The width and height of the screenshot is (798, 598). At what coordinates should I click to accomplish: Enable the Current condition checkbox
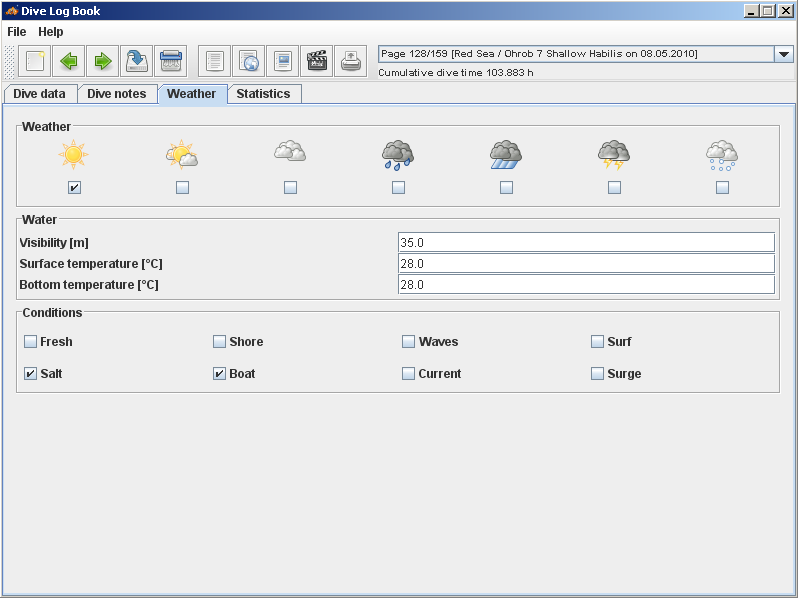(x=408, y=374)
